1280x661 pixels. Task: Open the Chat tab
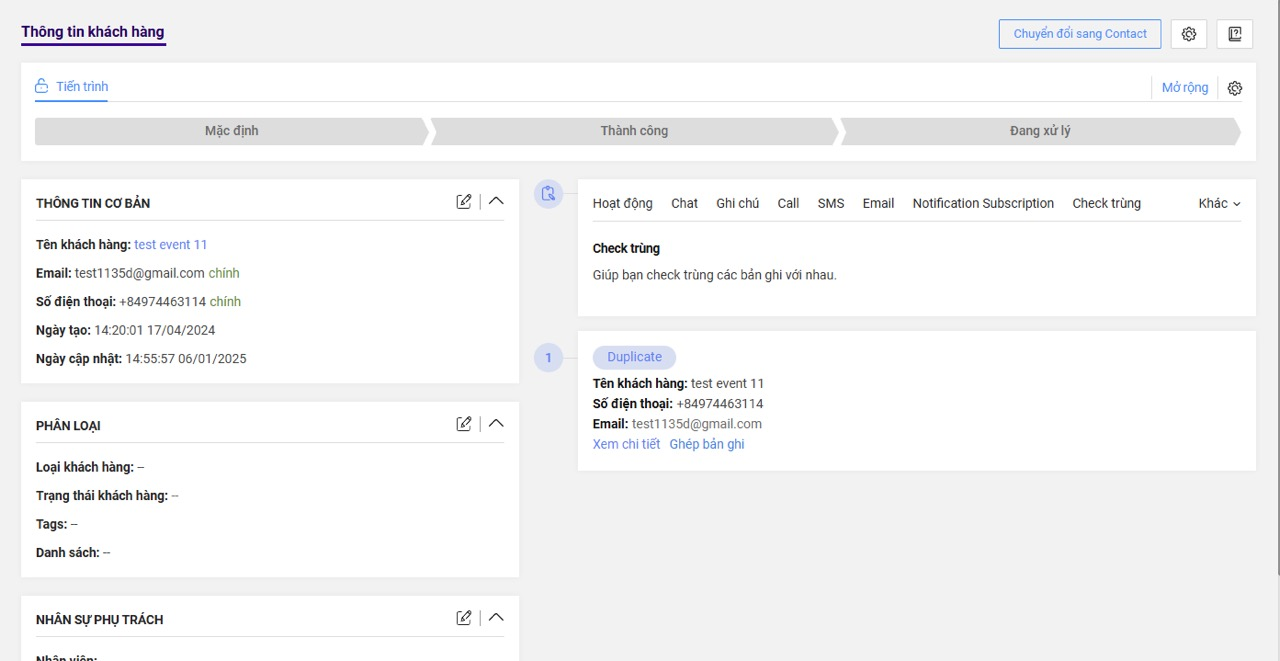685,203
